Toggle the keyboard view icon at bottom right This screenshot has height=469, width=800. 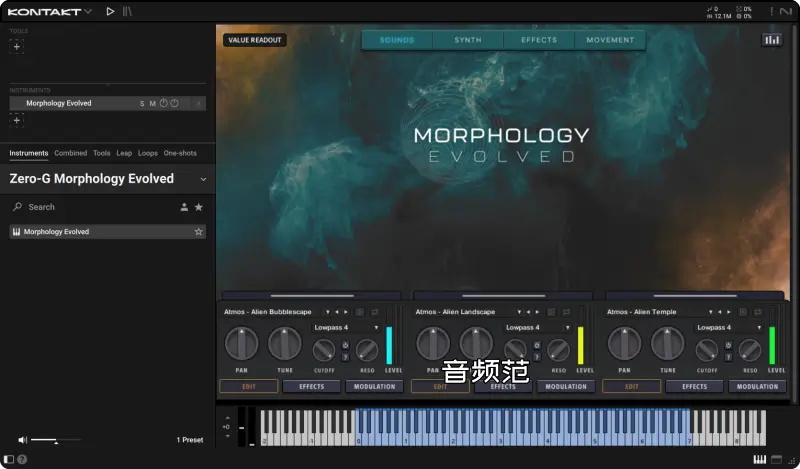tap(759, 459)
